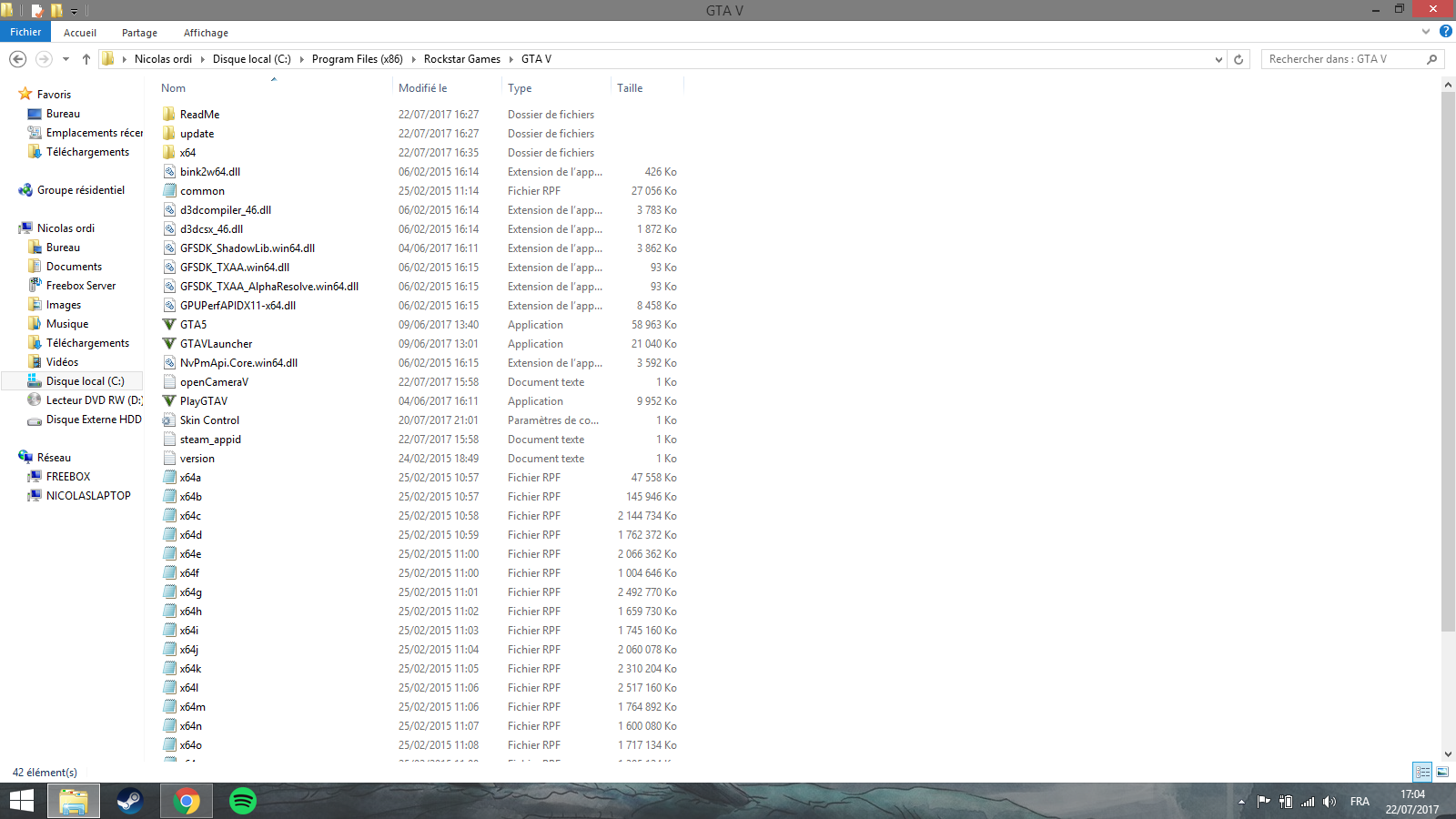This screenshot has width=1456, height=819.
Task: Click Rockstar Games in the breadcrumb
Action: click(462, 59)
